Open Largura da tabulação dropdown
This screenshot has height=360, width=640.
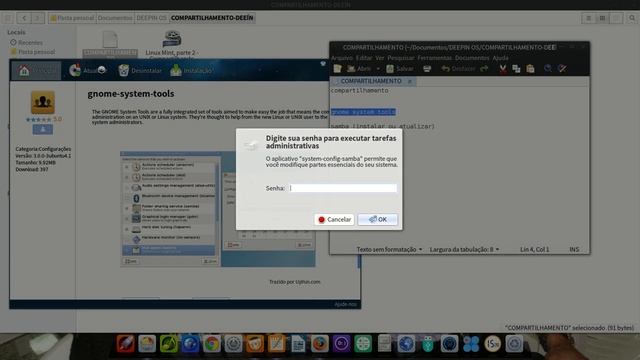(464, 249)
